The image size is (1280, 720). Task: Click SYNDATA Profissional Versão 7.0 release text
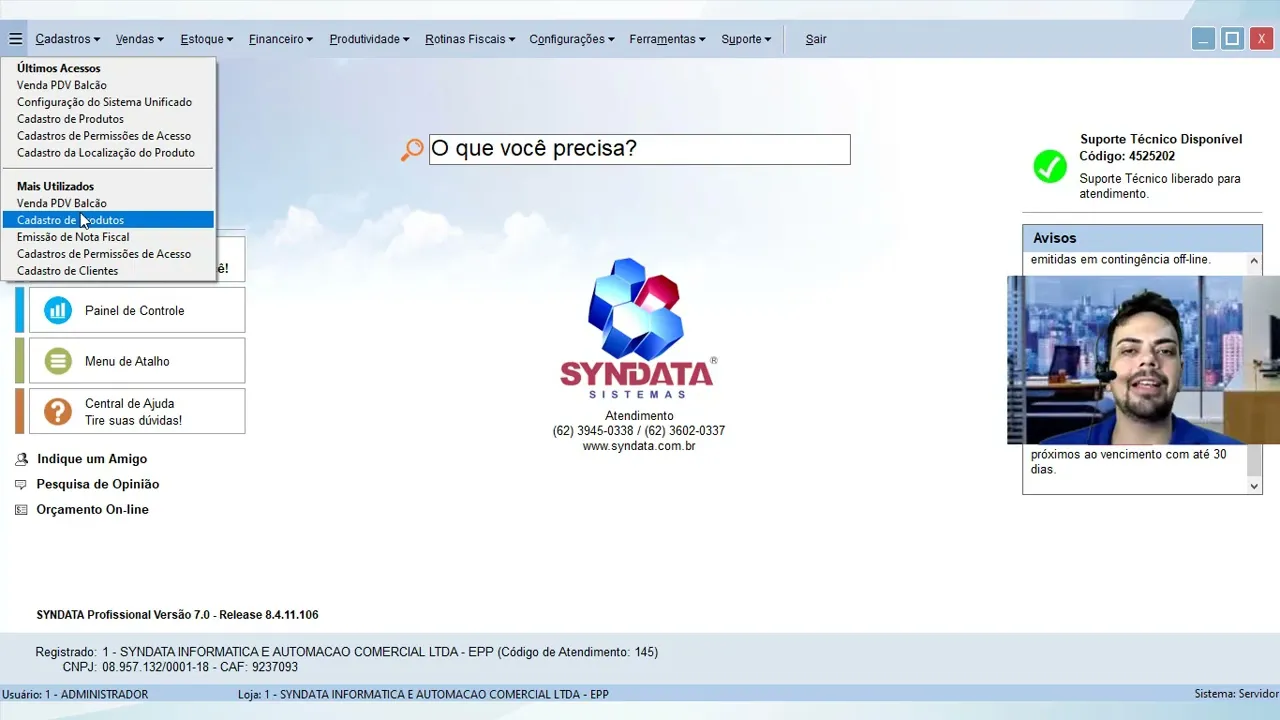click(x=177, y=615)
